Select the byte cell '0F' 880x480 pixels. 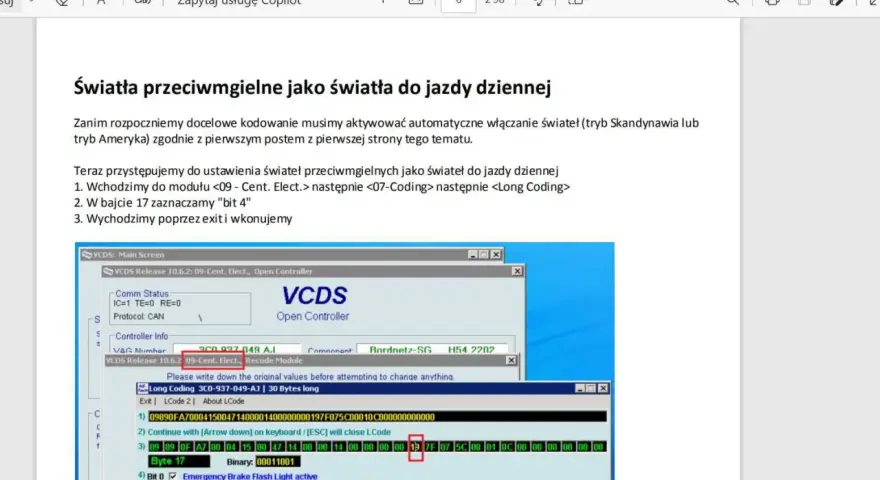point(185,447)
